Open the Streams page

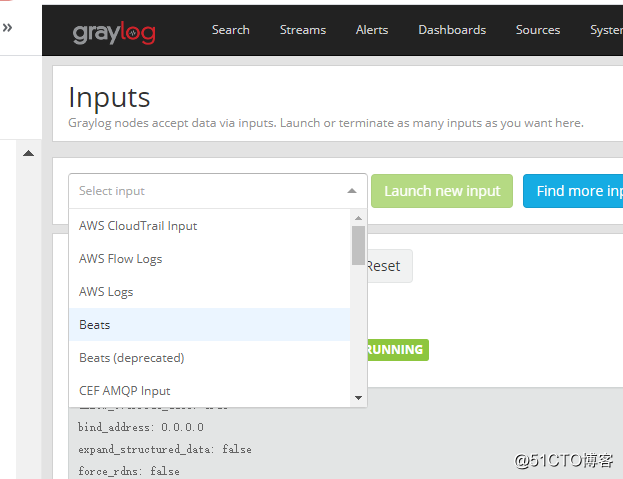[303, 30]
